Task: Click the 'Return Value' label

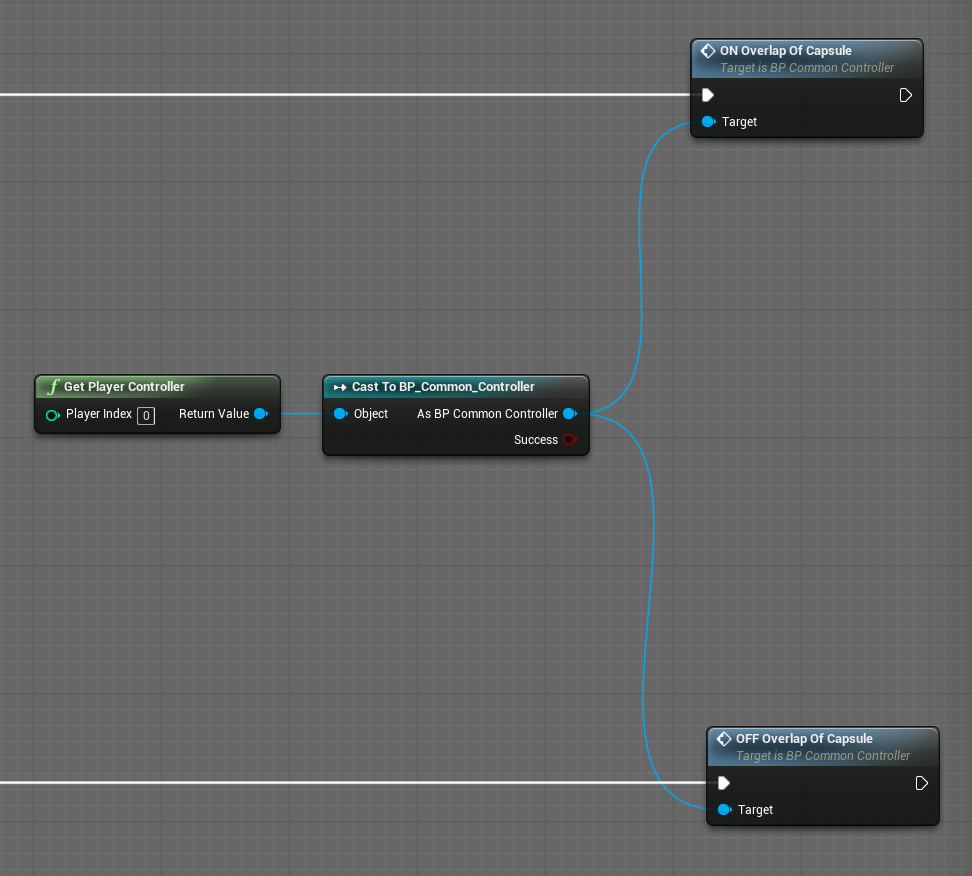Action: click(214, 414)
